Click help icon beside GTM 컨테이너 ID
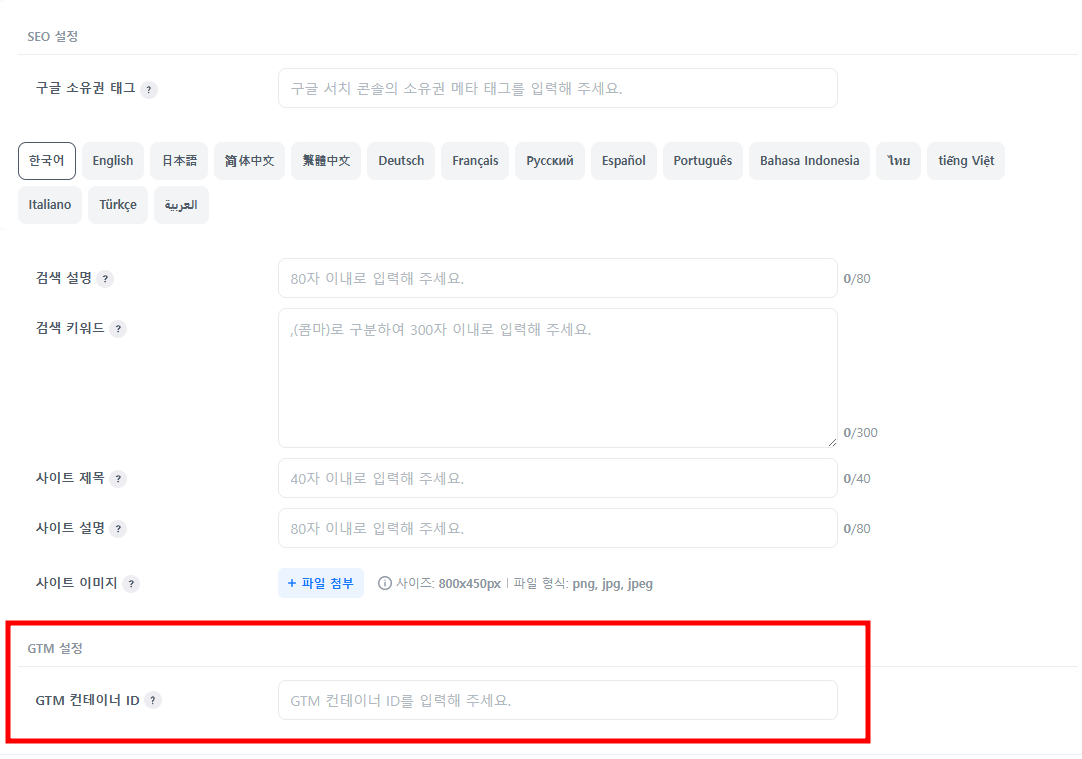 pyautogui.click(x=153, y=701)
